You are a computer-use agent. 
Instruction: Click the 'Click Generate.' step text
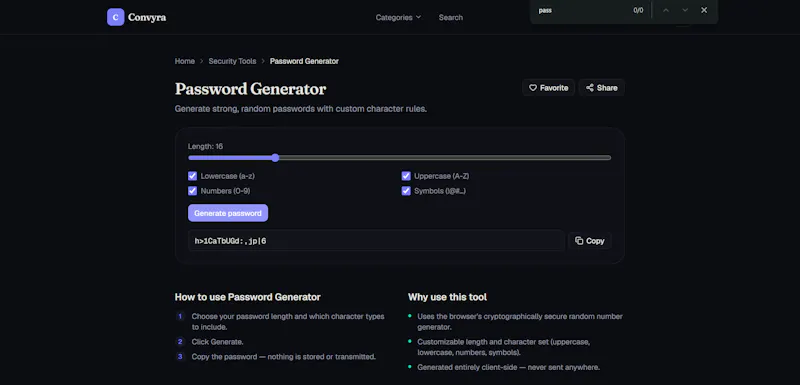pyautogui.click(x=217, y=342)
